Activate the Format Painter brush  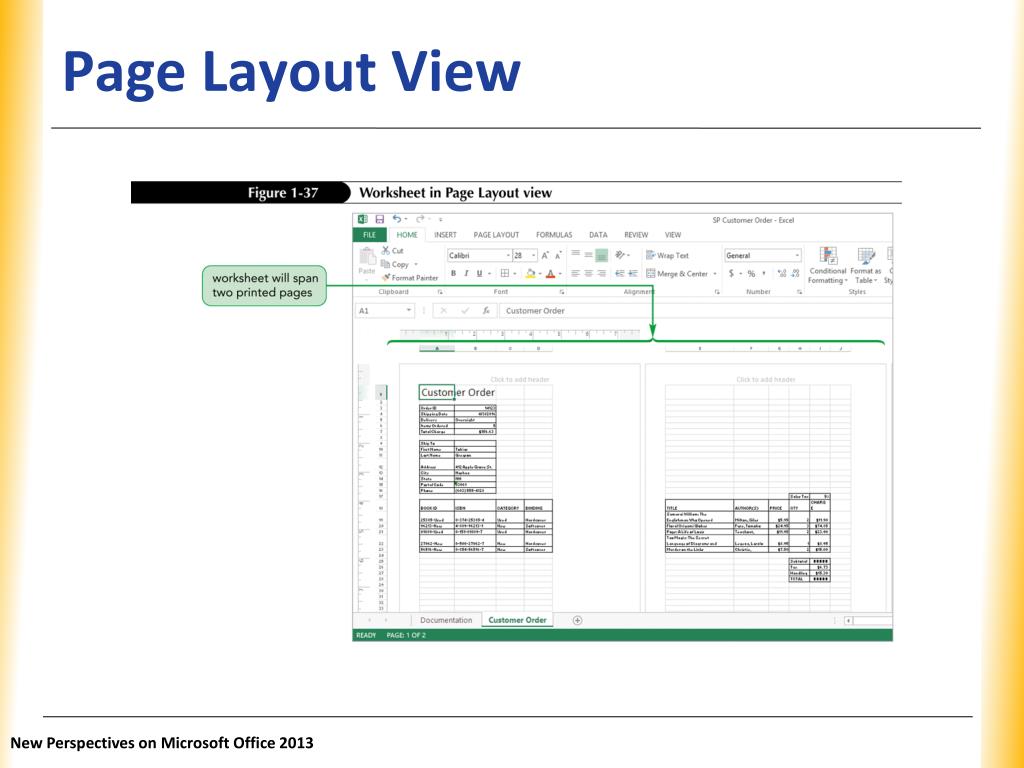coord(410,278)
